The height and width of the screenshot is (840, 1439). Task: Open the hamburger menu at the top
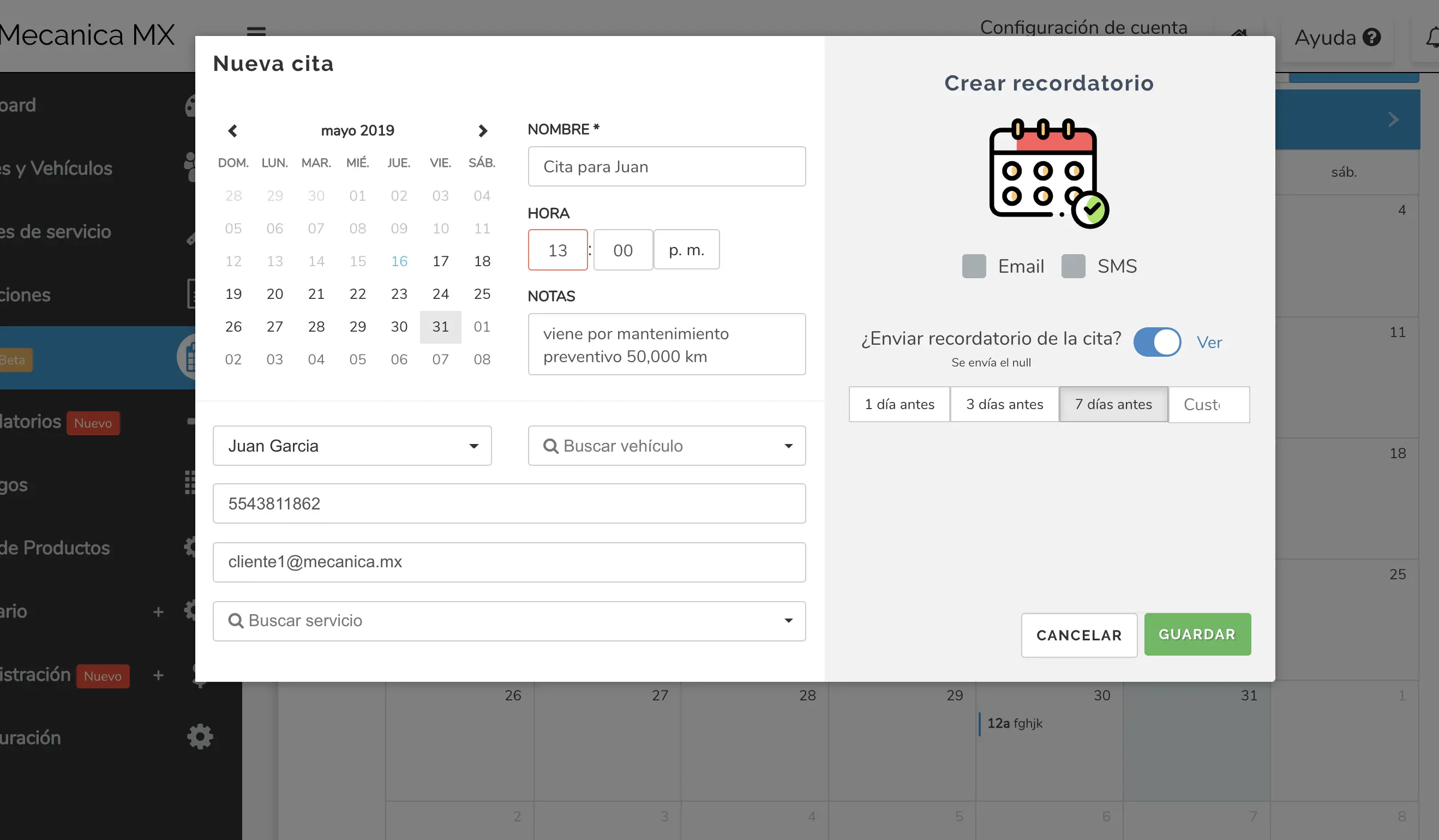256,32
